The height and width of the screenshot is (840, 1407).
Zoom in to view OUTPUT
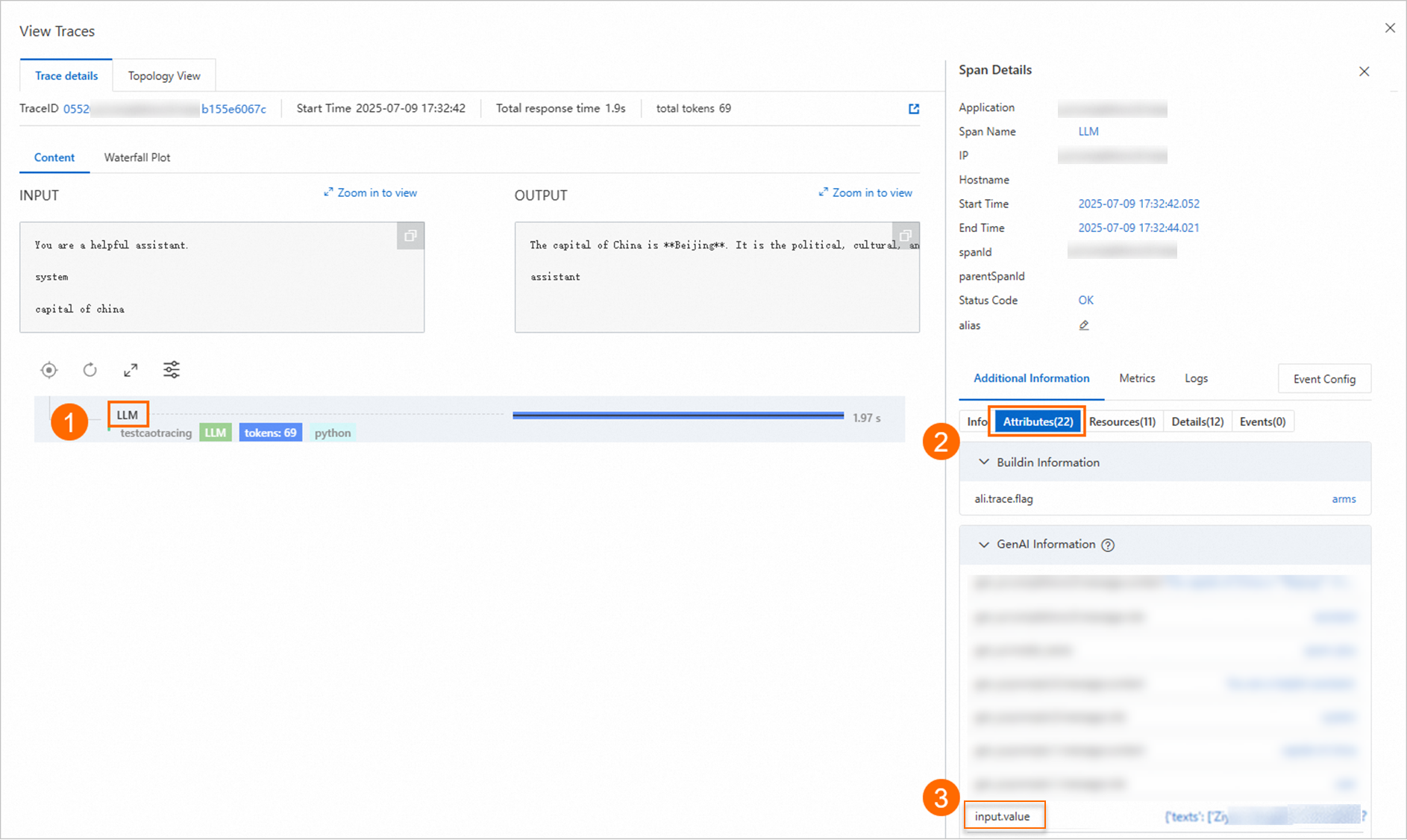click(x=865, y=192)
